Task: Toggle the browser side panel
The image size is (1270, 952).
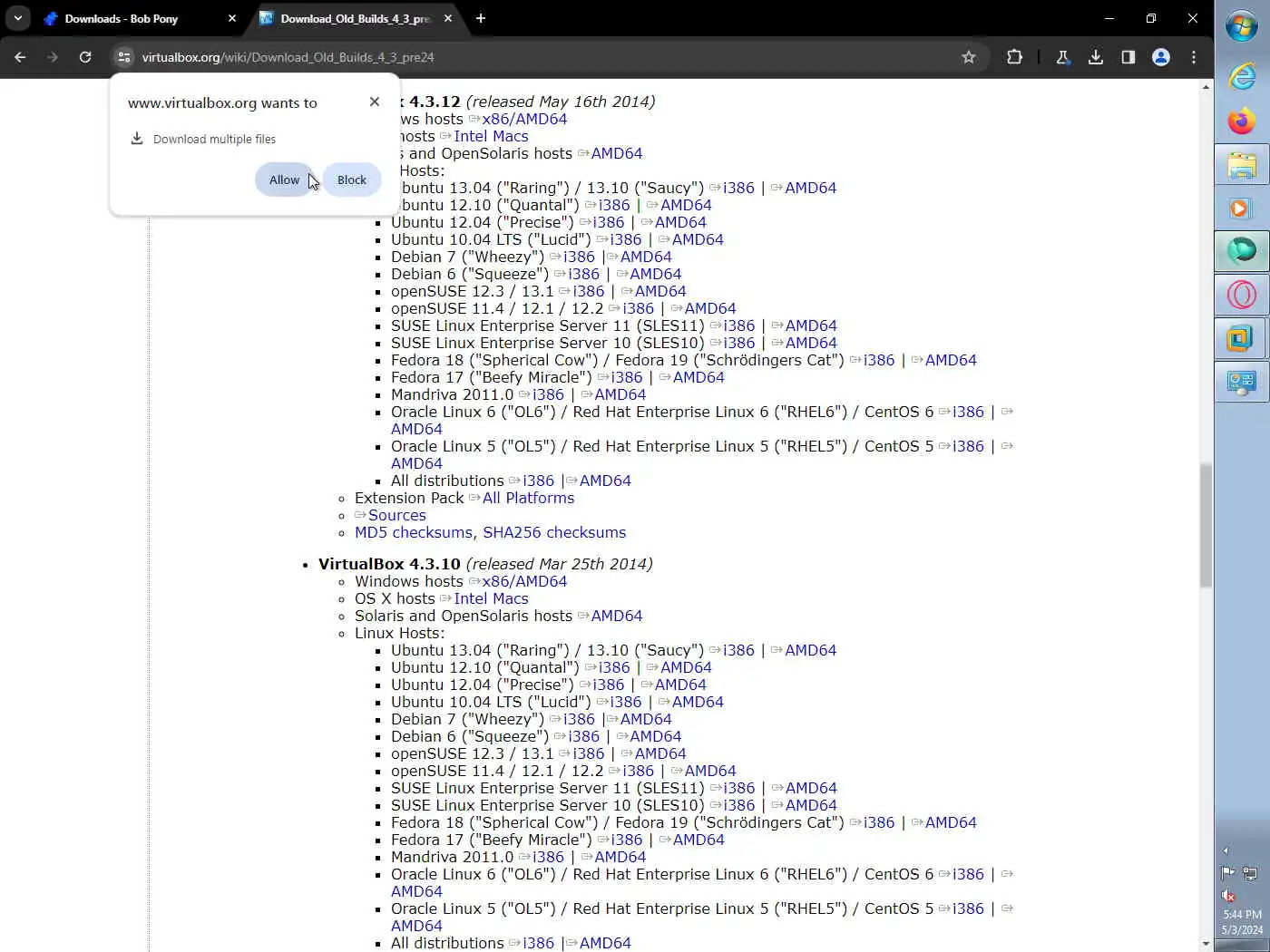Action: coord(1128,57)
